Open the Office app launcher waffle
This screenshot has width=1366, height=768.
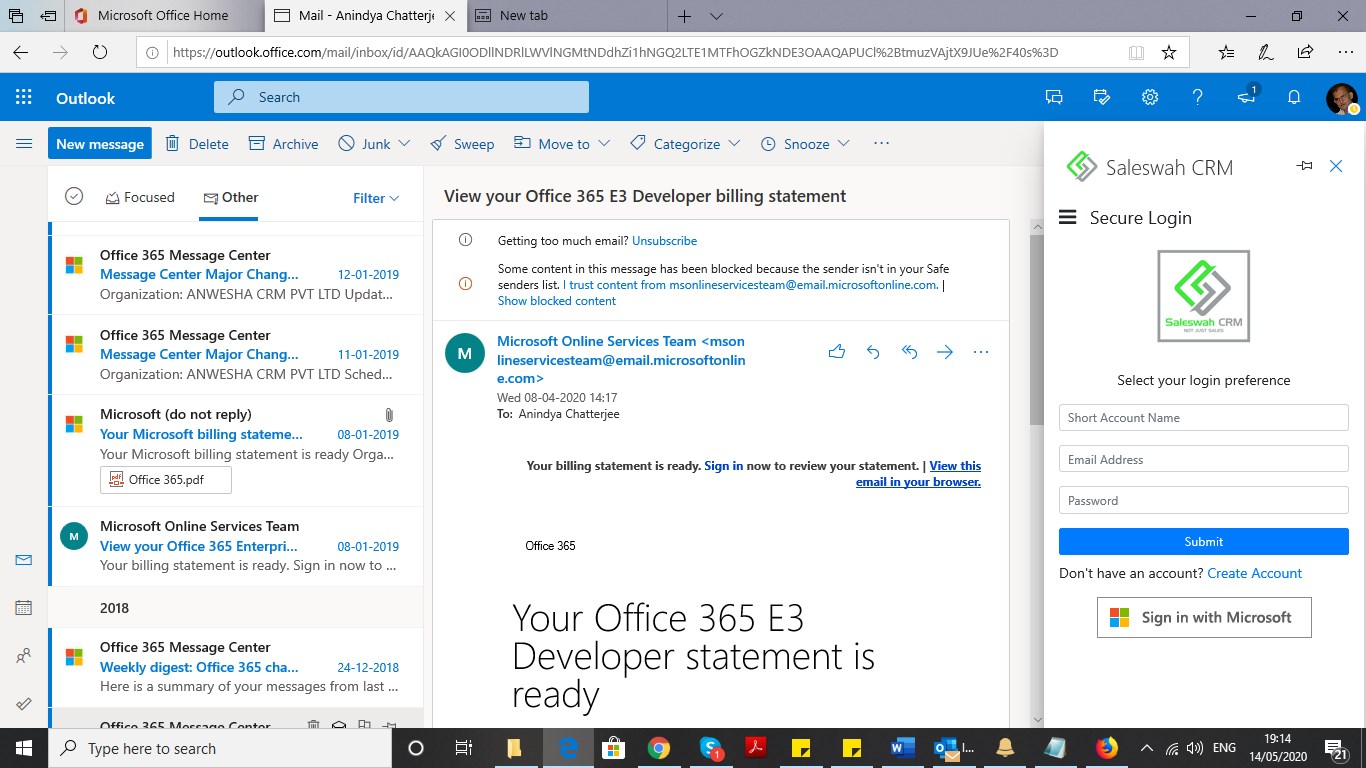pyautogui.click(x=24, y=98)
